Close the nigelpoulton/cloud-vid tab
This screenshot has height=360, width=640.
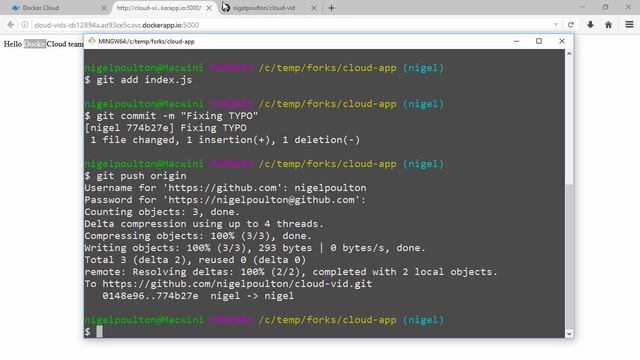tap(314, 8)
